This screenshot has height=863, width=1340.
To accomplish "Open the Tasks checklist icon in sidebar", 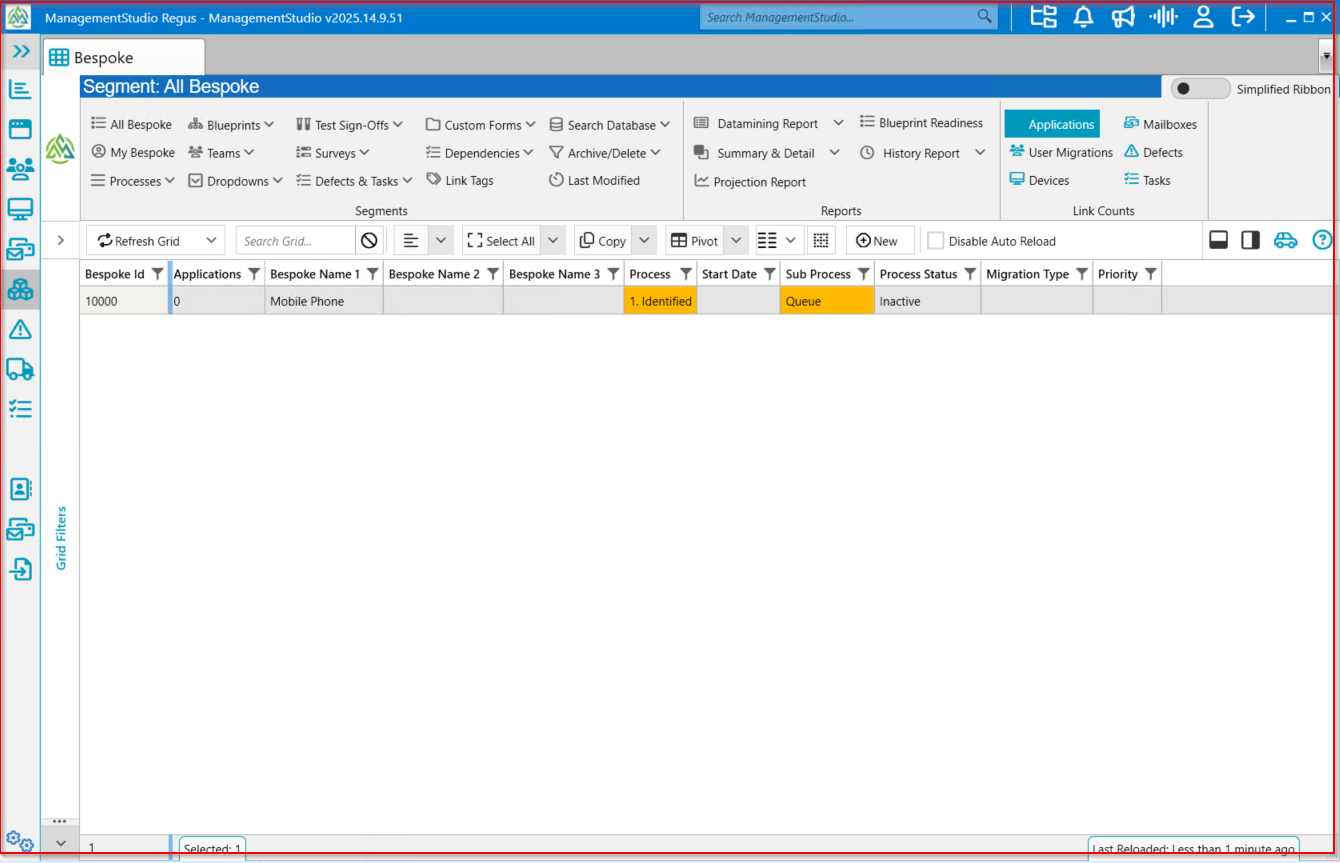I will 20,409.
